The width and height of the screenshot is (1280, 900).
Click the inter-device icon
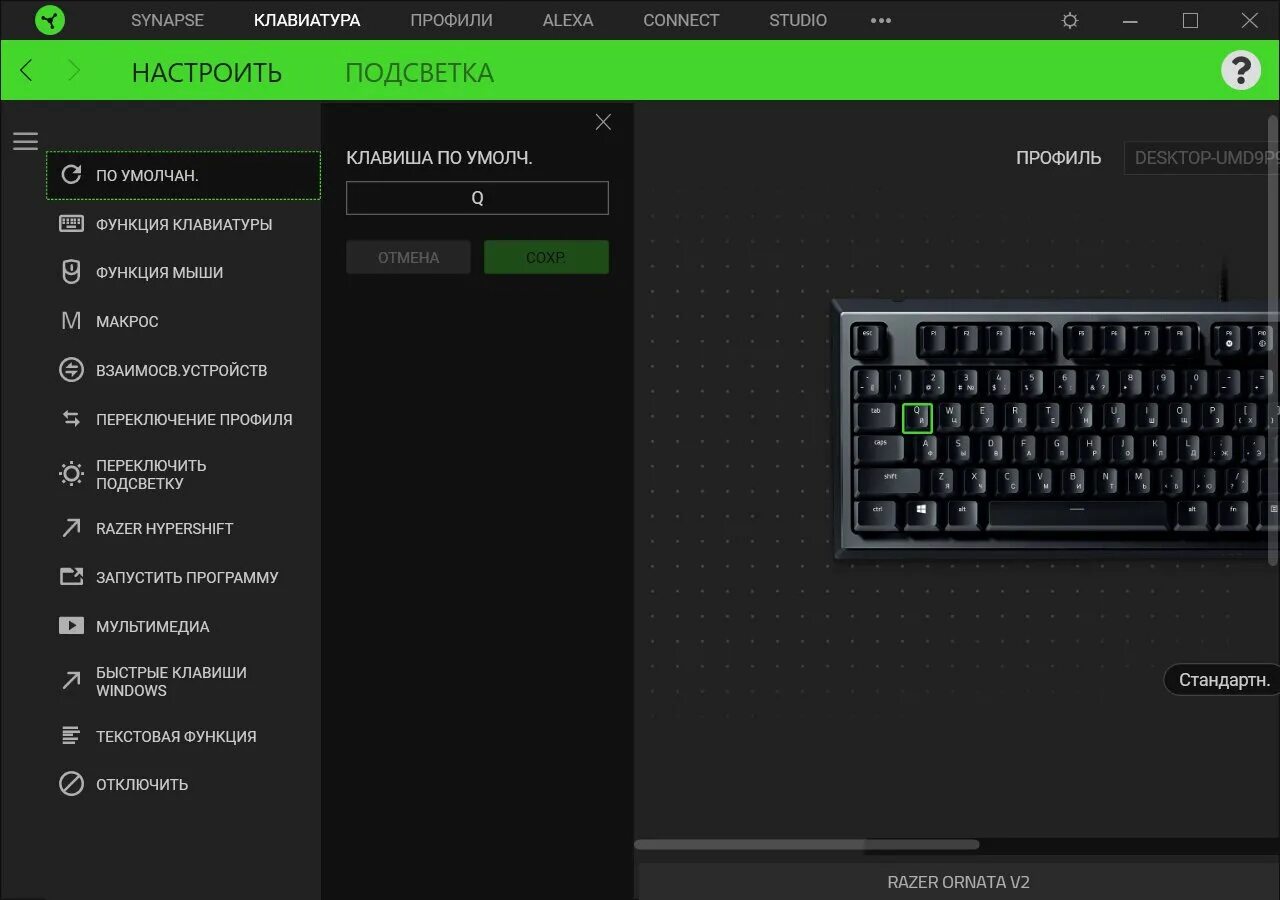71,370
